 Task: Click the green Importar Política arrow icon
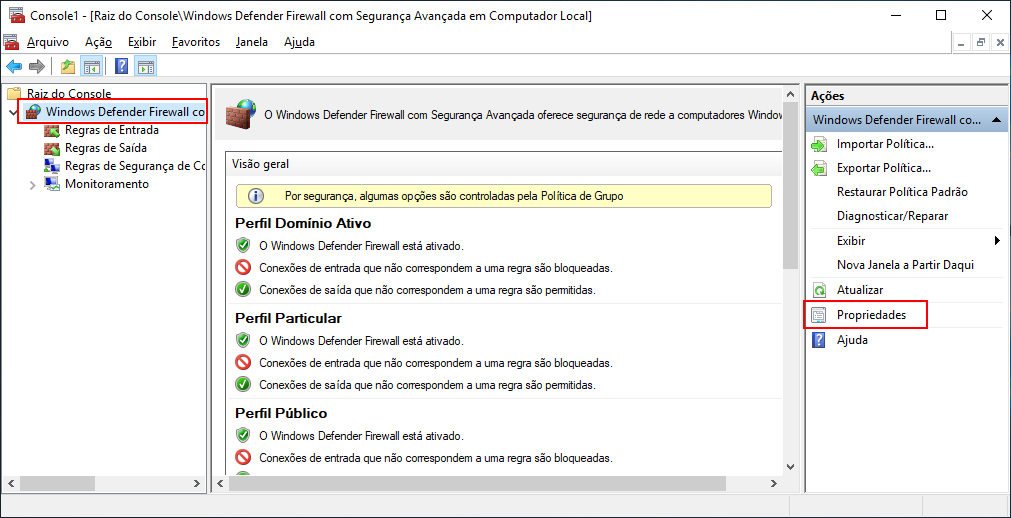click(x=819, y=144)
